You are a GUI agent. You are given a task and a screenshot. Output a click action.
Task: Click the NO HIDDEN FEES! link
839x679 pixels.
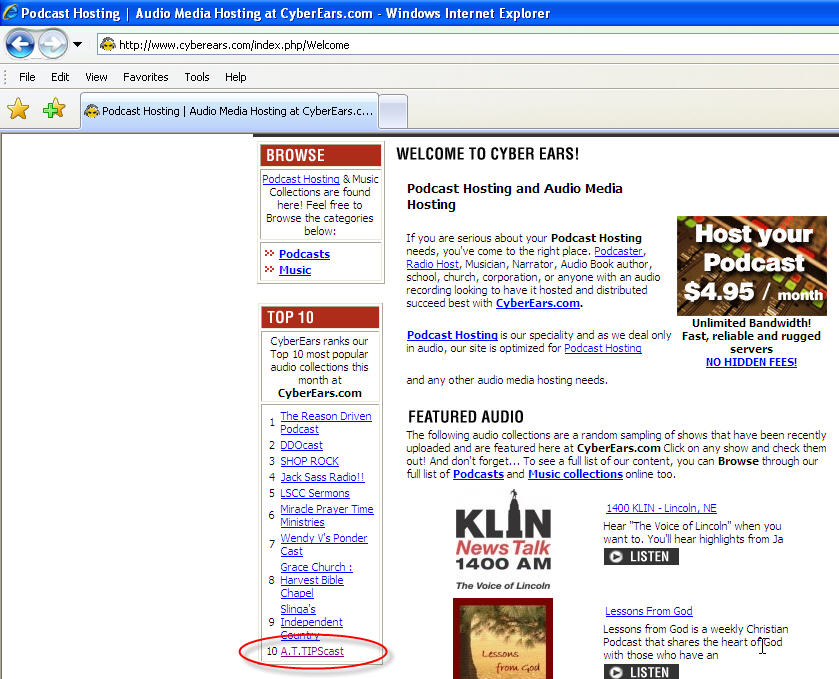tap(751, 362)
